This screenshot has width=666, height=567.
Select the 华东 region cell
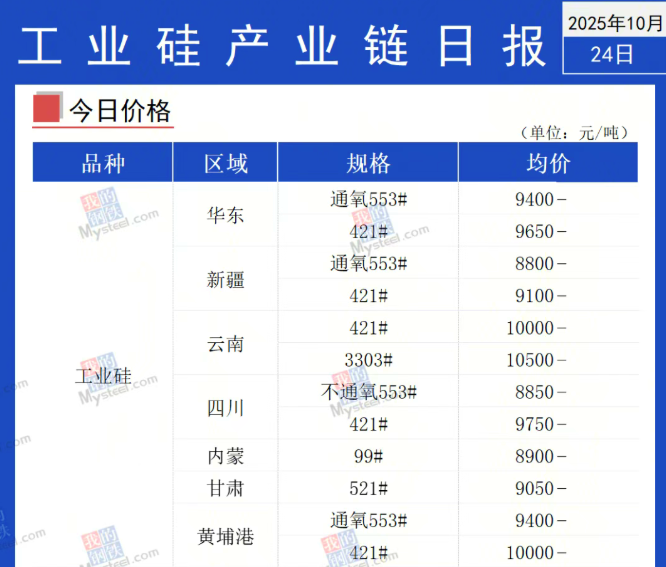[x=226, y=215]
